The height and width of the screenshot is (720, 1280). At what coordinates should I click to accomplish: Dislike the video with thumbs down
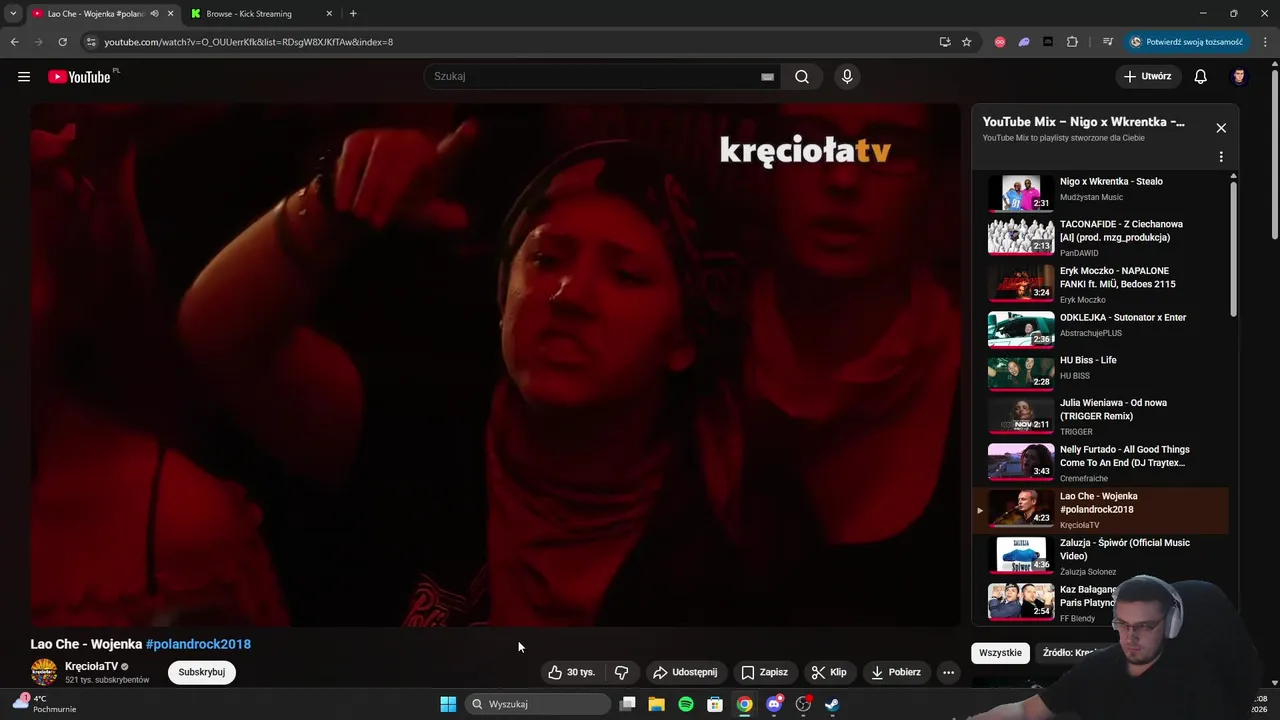click(621, 672)
